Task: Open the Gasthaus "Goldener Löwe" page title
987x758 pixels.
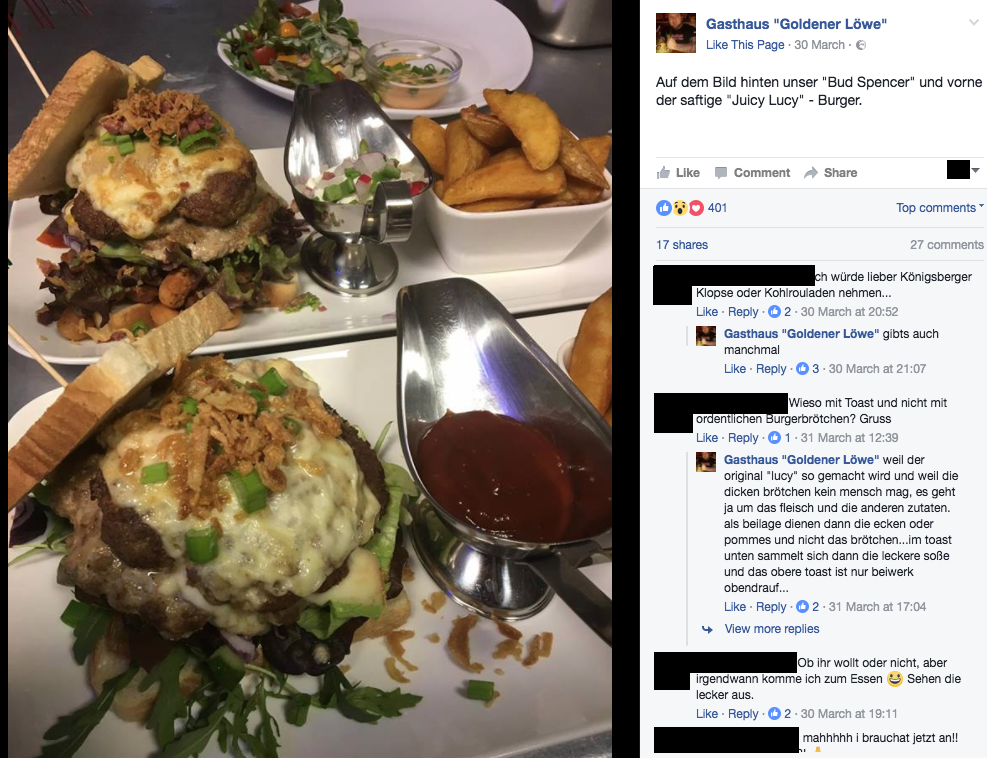Action: pyautogui.click(x=796, y=24)
